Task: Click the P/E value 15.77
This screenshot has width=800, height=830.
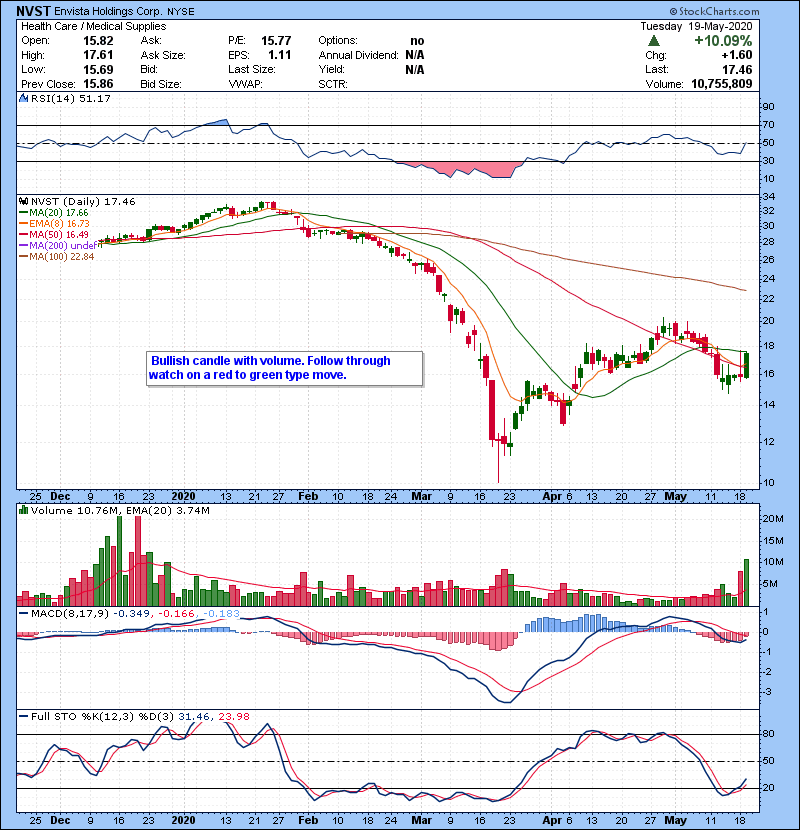Action: tap(276, 41)
